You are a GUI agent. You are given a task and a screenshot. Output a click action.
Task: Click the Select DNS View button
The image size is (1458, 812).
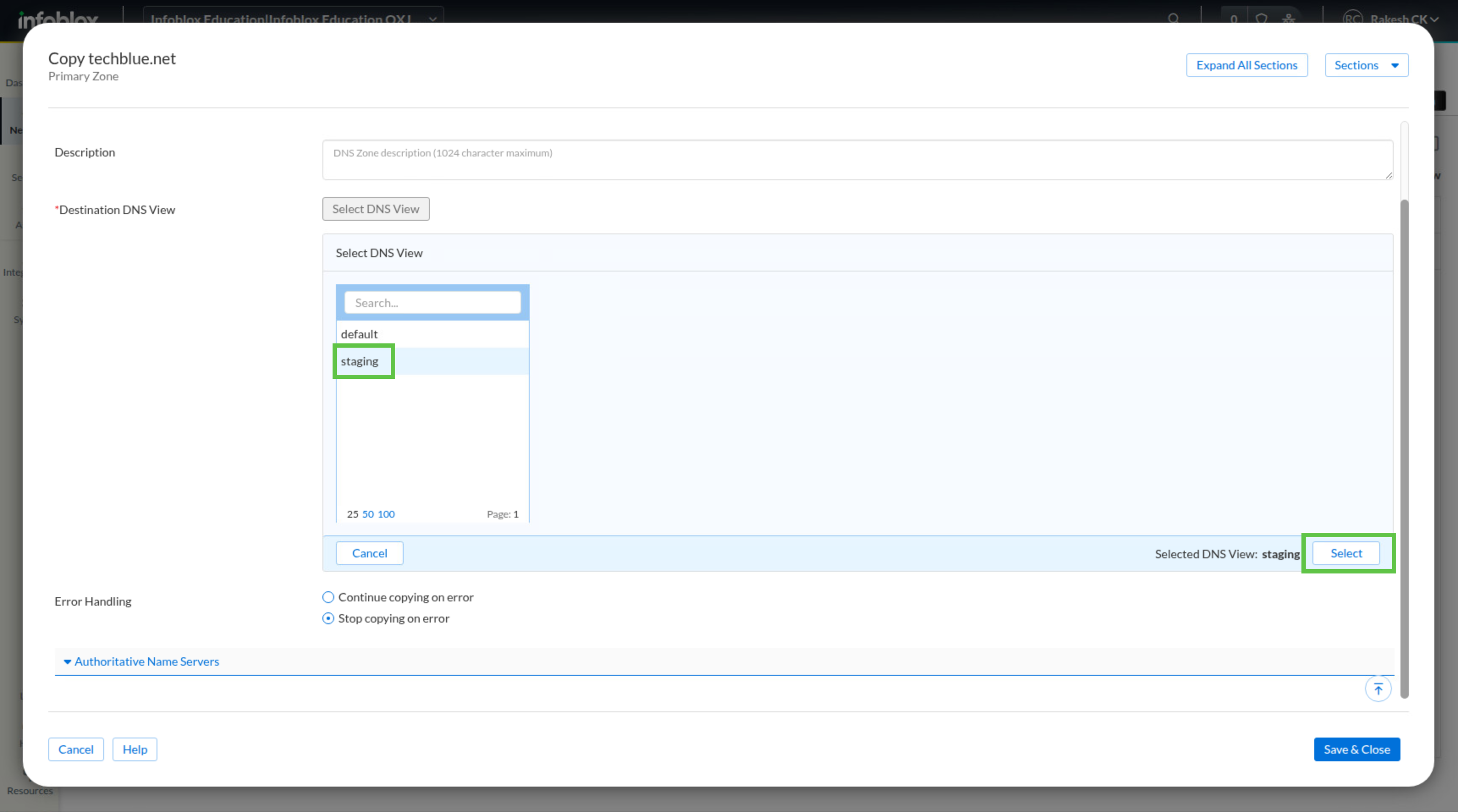tap(375, 209)
